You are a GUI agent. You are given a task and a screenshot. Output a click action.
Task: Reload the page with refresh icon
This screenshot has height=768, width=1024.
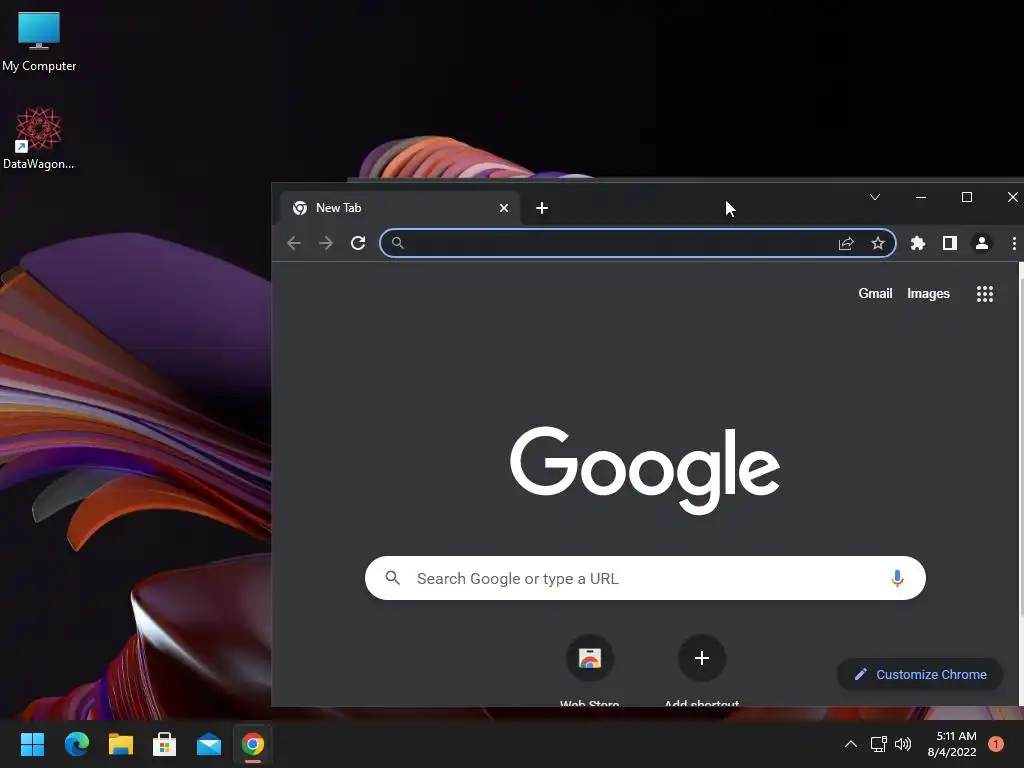(358, 244)
